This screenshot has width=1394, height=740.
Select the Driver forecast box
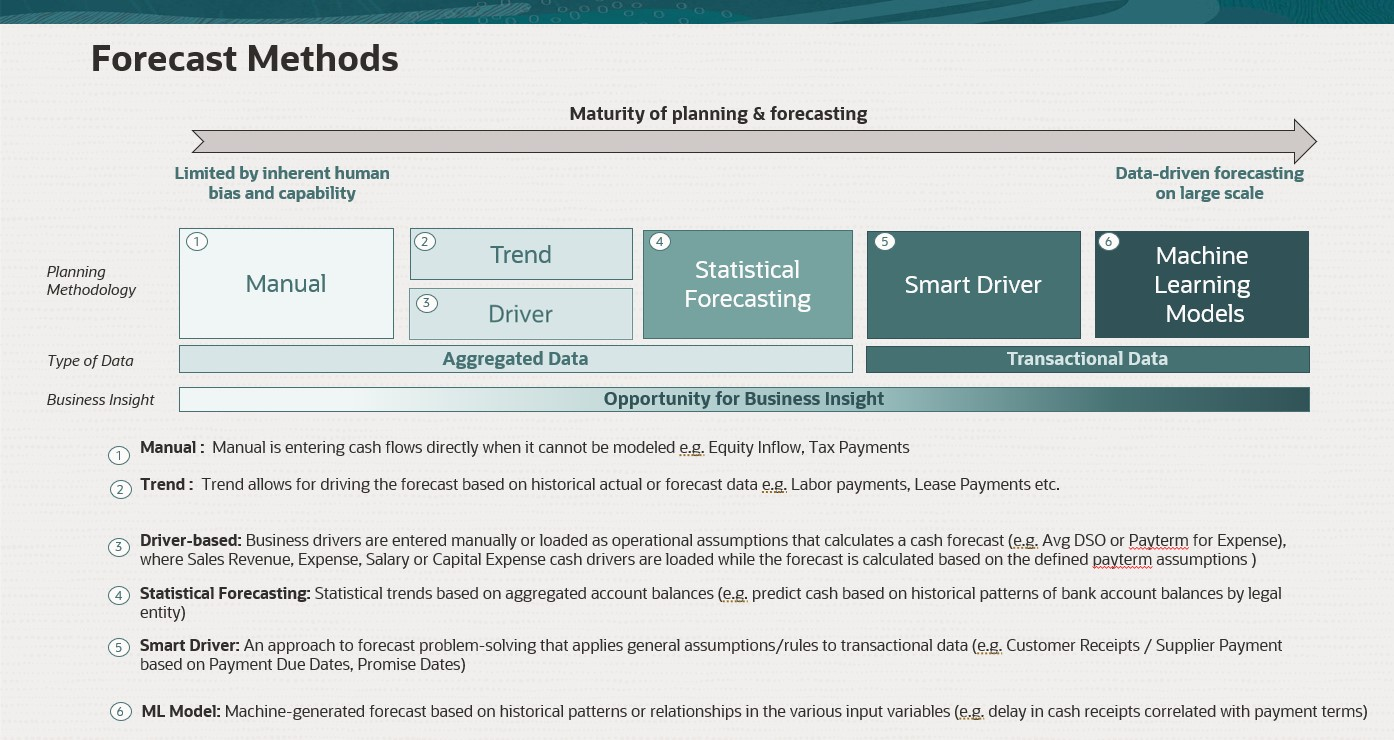pyautogui.click(x=521, y=313)
